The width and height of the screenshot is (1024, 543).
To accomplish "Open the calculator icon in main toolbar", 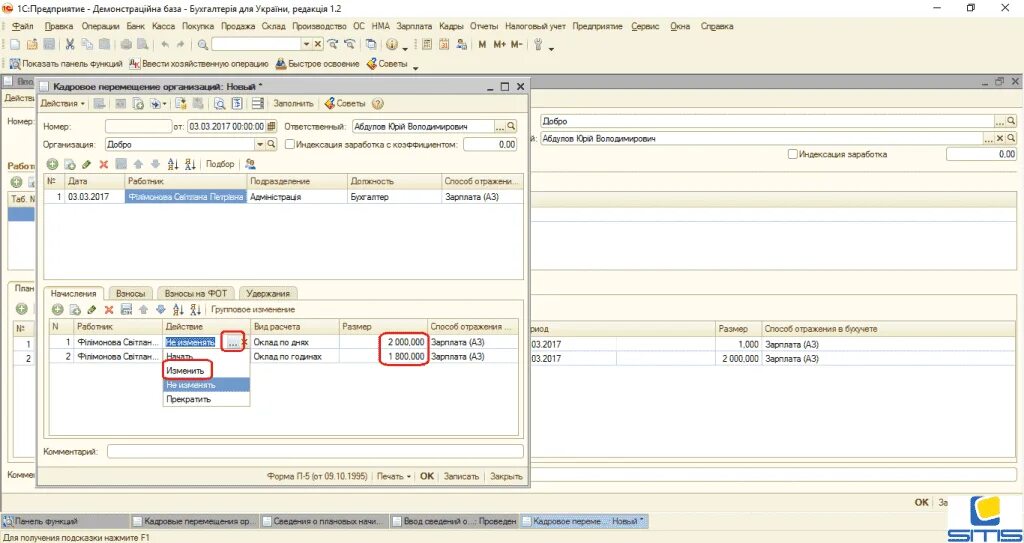I will 428,44.
